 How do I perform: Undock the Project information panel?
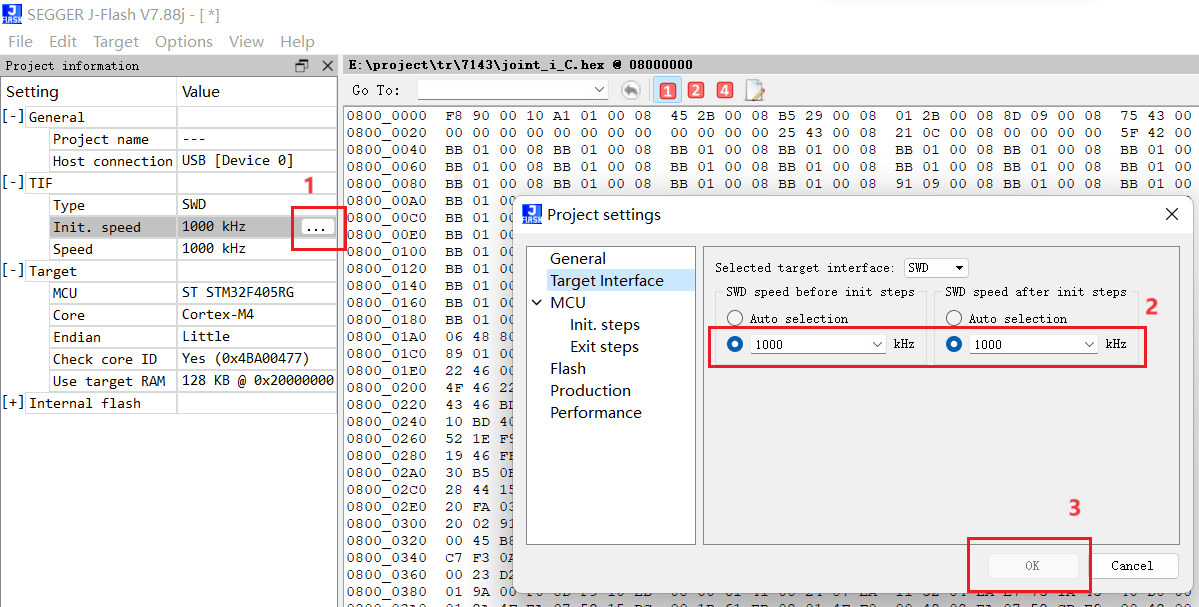click(x=302, y=66)
